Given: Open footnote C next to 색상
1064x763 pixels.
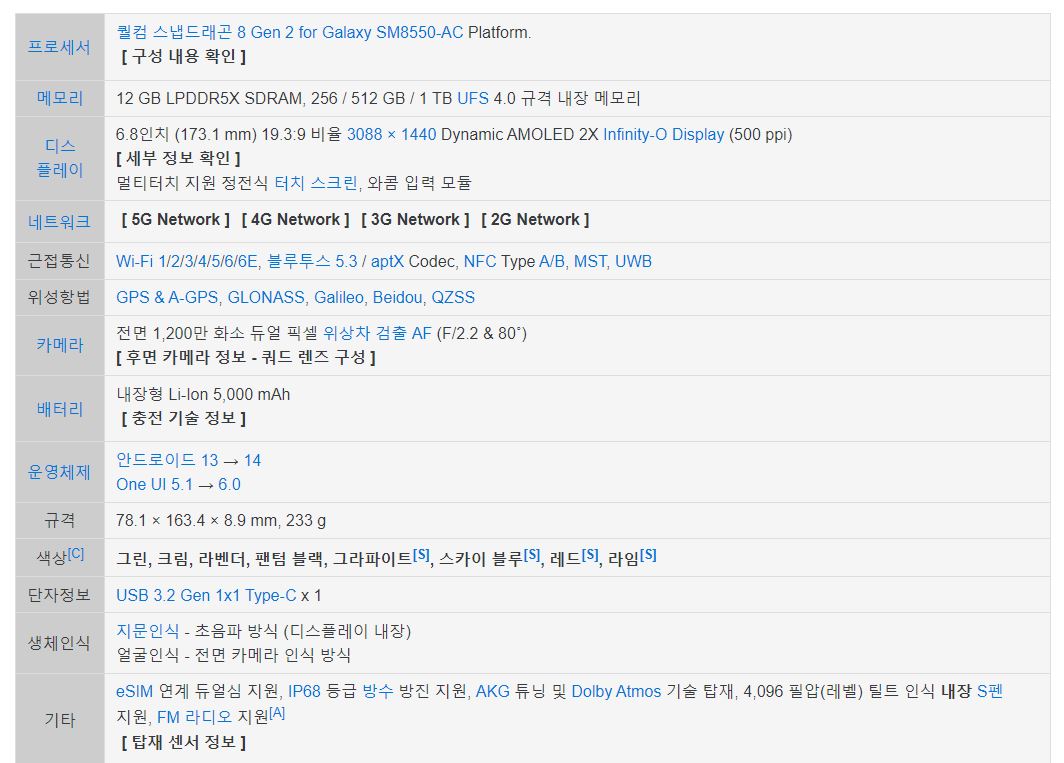Looking at the screenshot, I should coord(76,553).
